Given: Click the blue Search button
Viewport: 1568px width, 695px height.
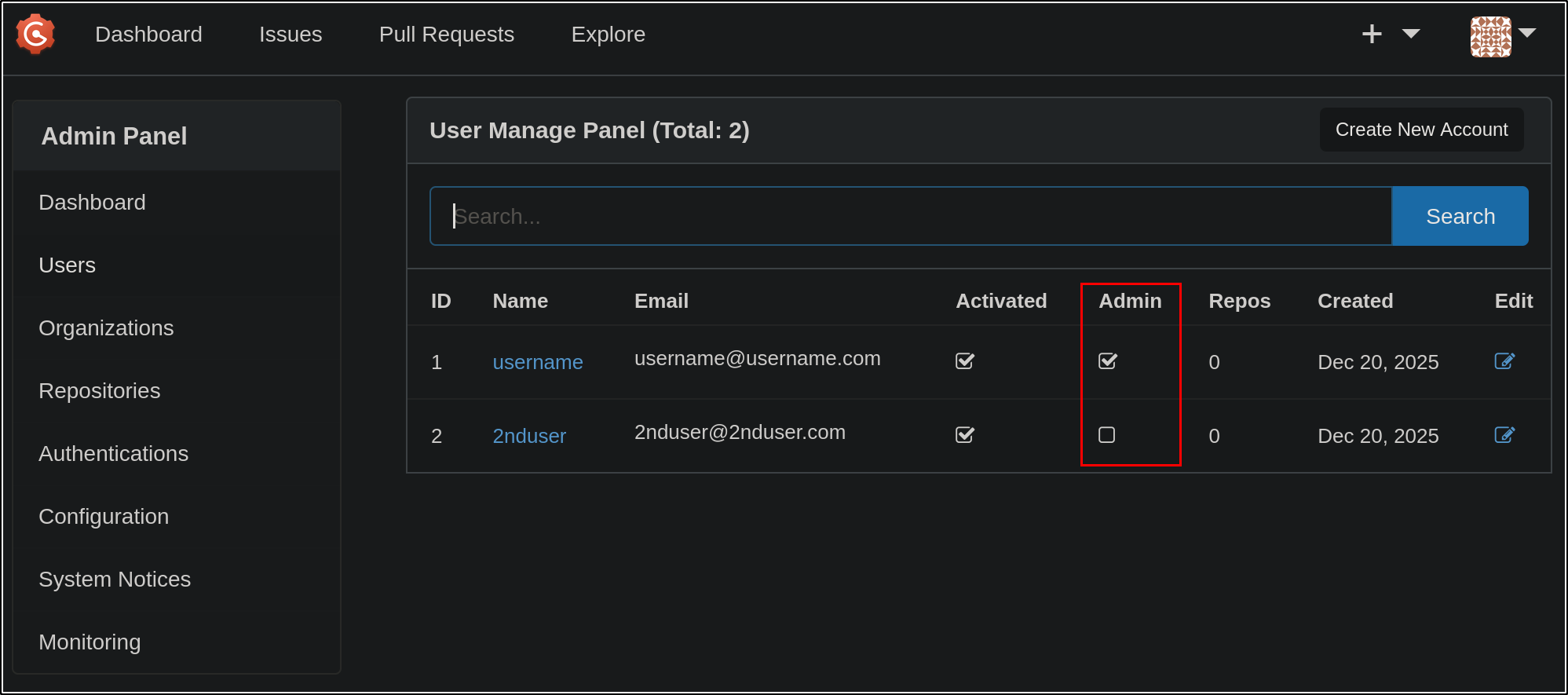Looking at the screenshot, I should coord(1460,216).
